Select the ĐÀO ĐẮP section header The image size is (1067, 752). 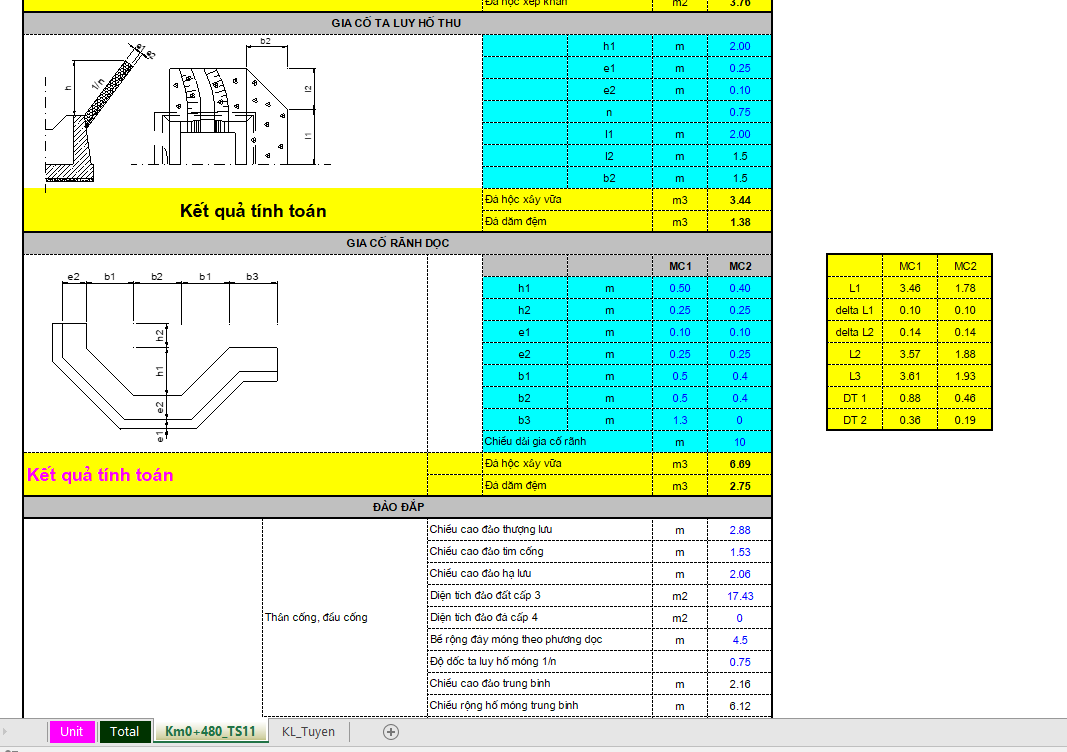pos(397,508)
